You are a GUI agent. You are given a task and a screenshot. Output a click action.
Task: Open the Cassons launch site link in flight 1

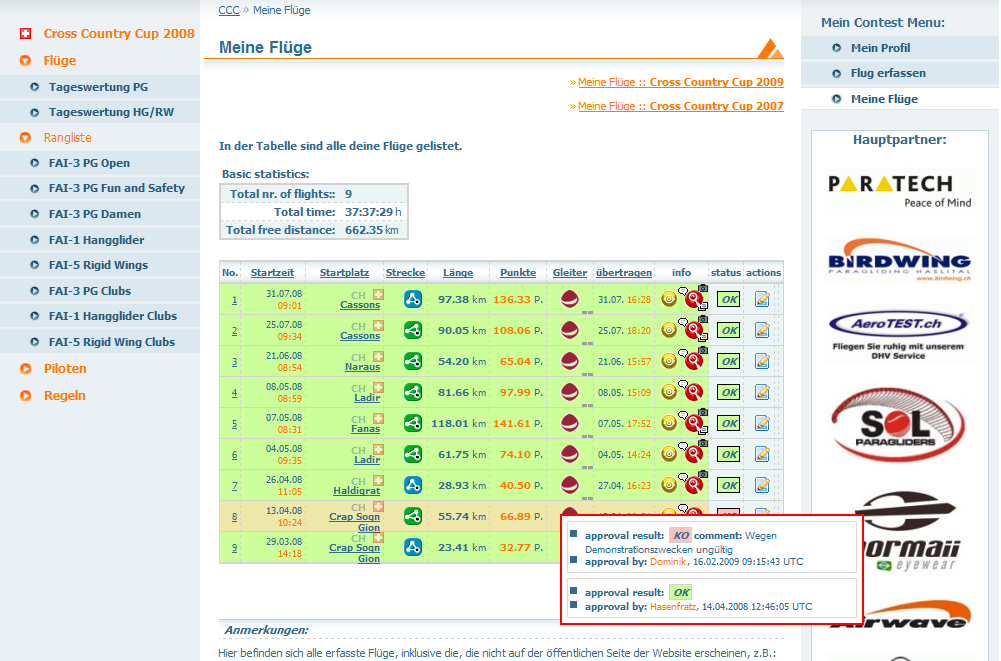360,305
